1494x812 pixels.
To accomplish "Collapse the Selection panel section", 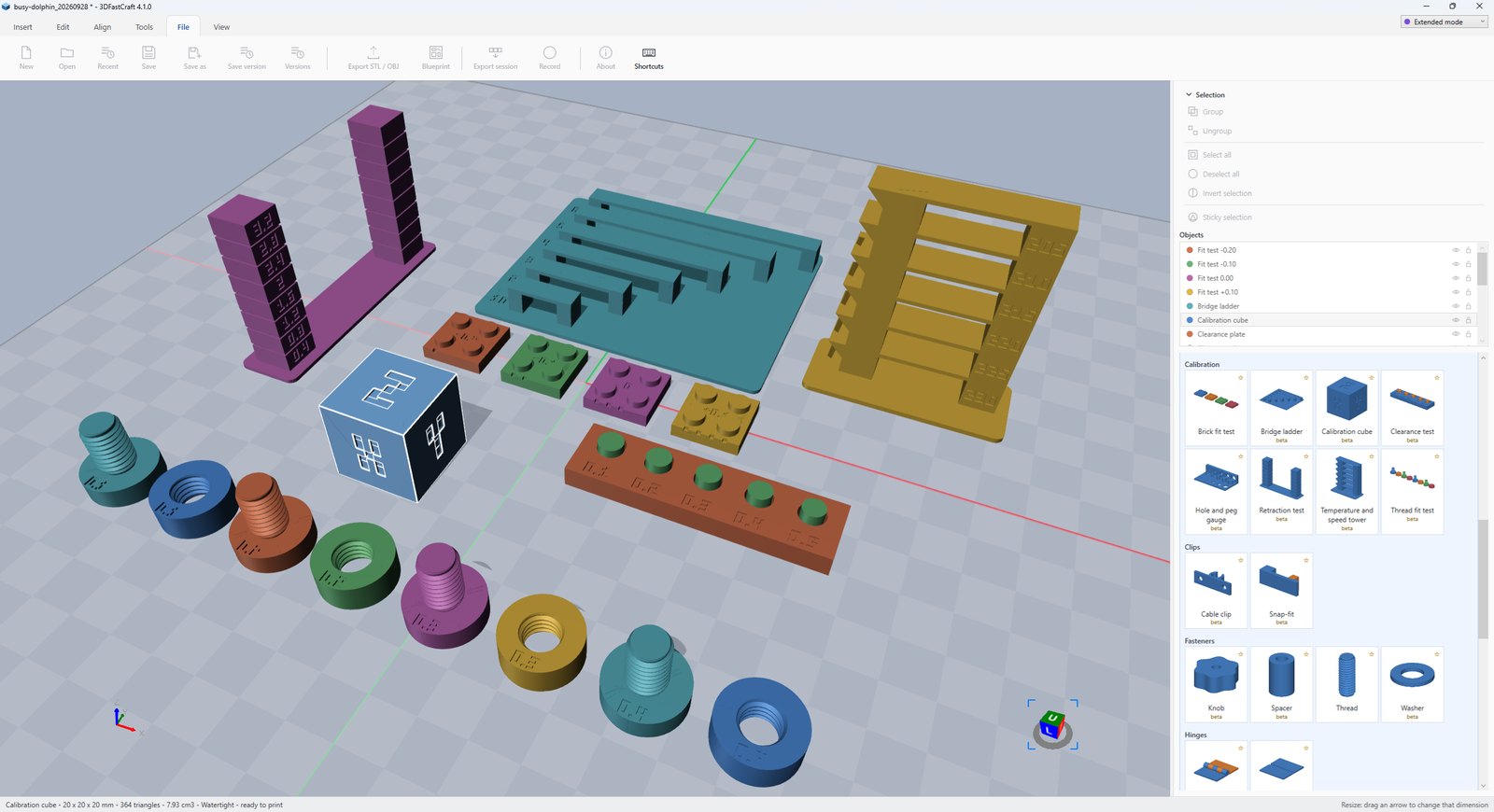I will [1189, 94].
